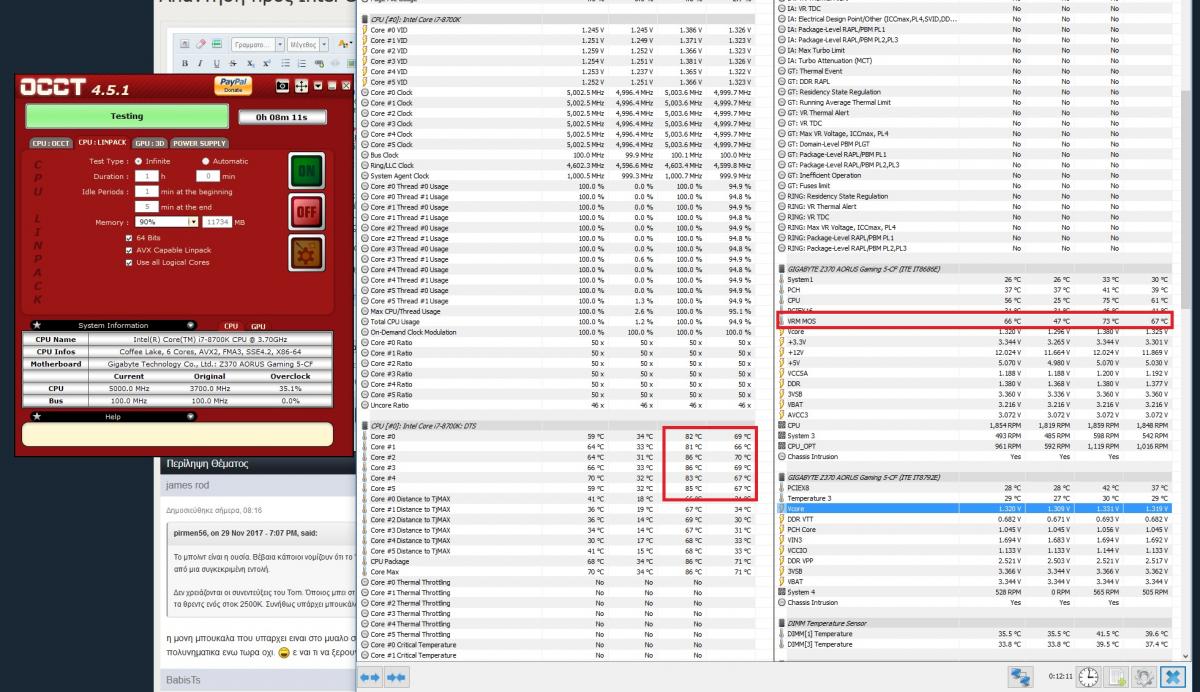This screenshot has height=692, width=1200.
Task: Click the idle minutes at the end field
Action: point(146,206)
